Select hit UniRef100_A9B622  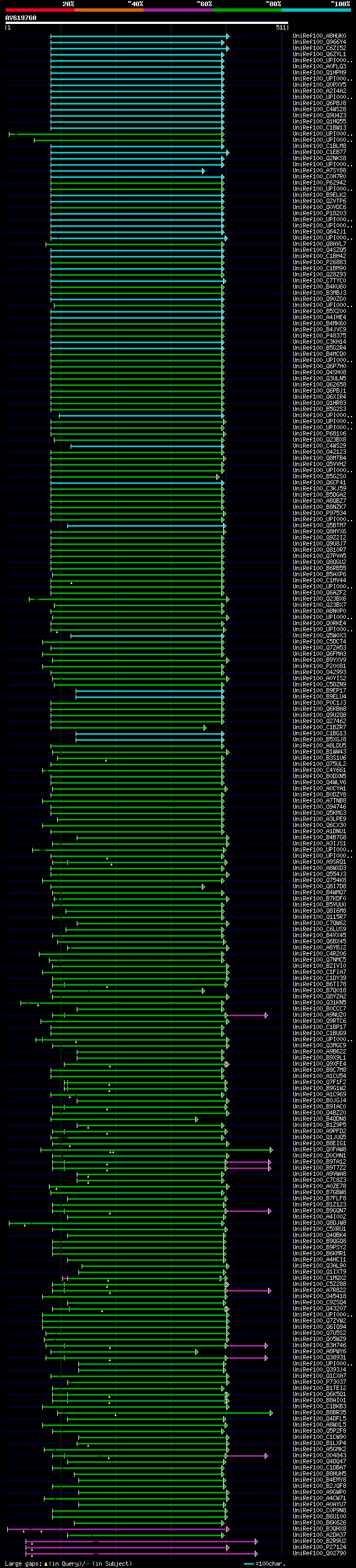(x=319, y=1051)
